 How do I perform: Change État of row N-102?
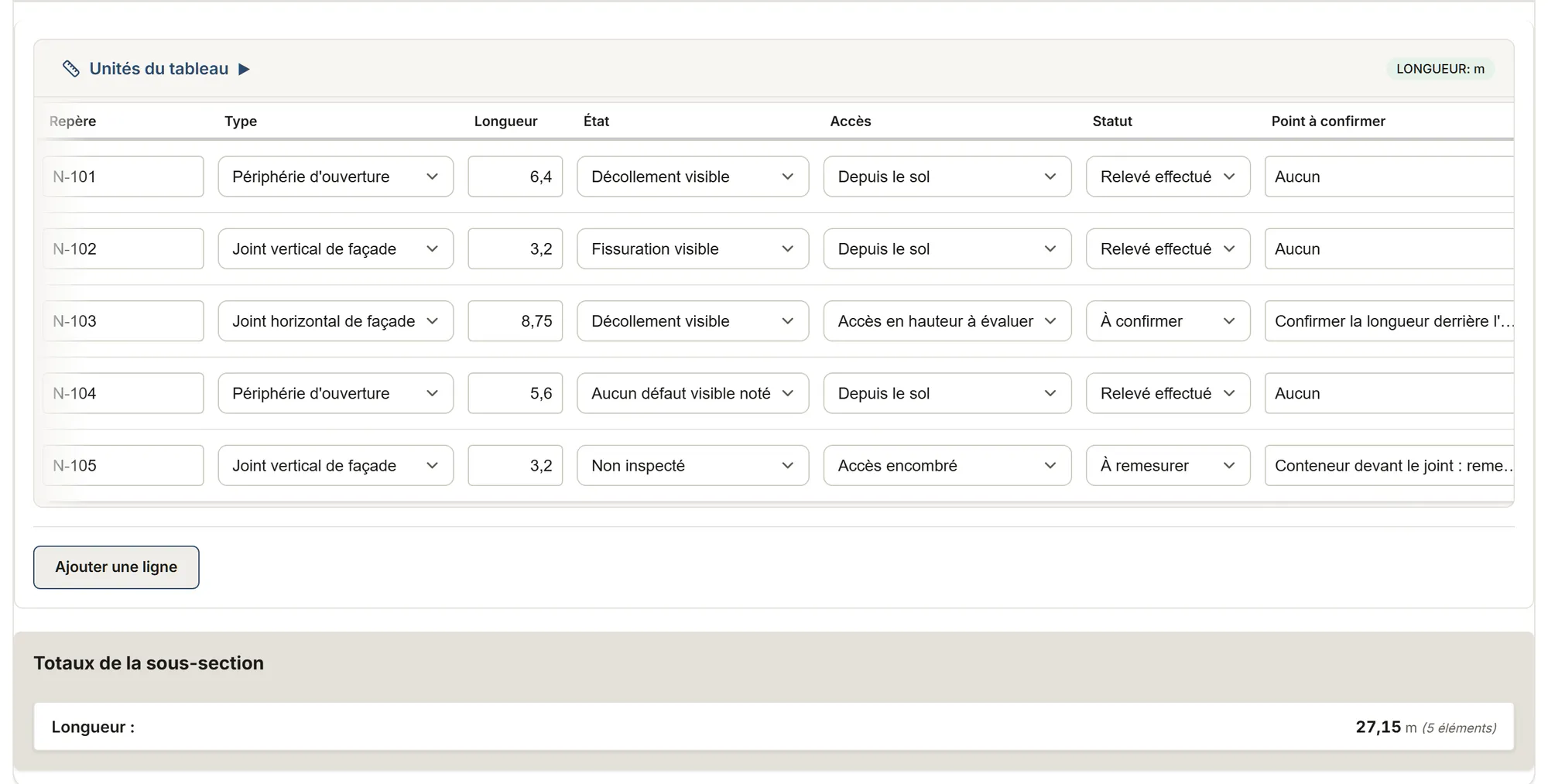pos(693,248)
